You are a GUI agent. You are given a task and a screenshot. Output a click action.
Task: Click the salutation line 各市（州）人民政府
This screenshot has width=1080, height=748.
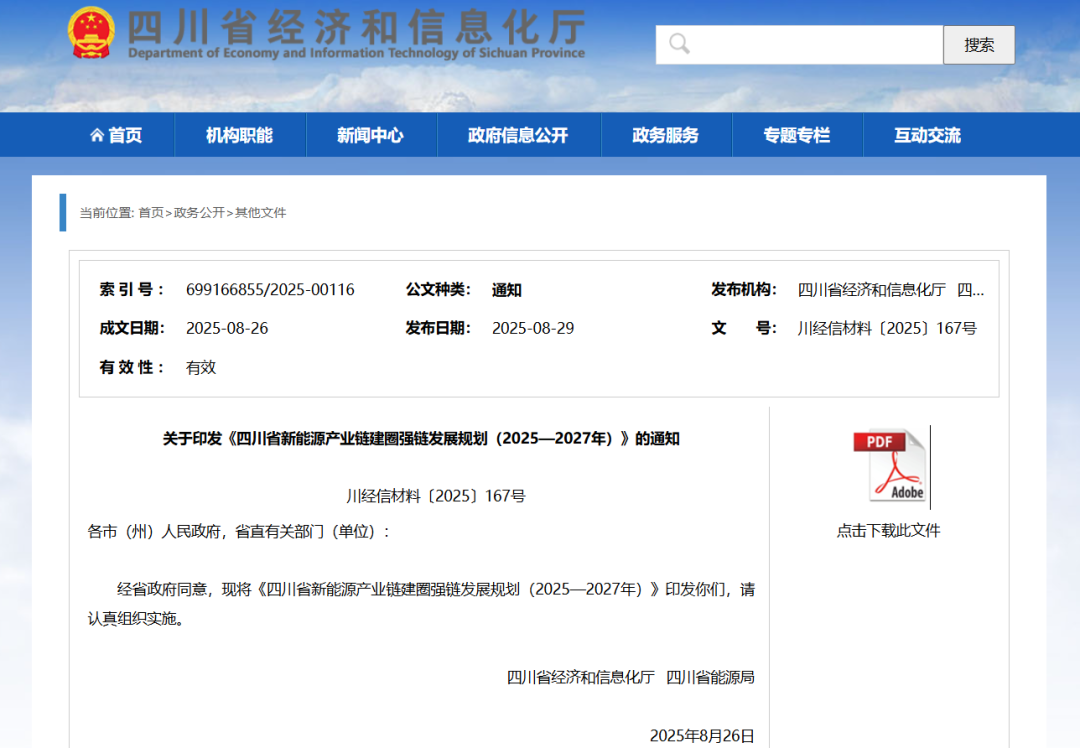click(239, 532)
